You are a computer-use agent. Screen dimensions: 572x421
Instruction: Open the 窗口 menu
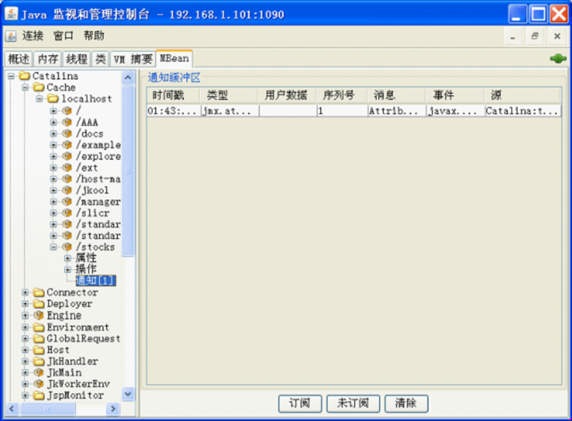pyautogui.click(x=63, y=36)
